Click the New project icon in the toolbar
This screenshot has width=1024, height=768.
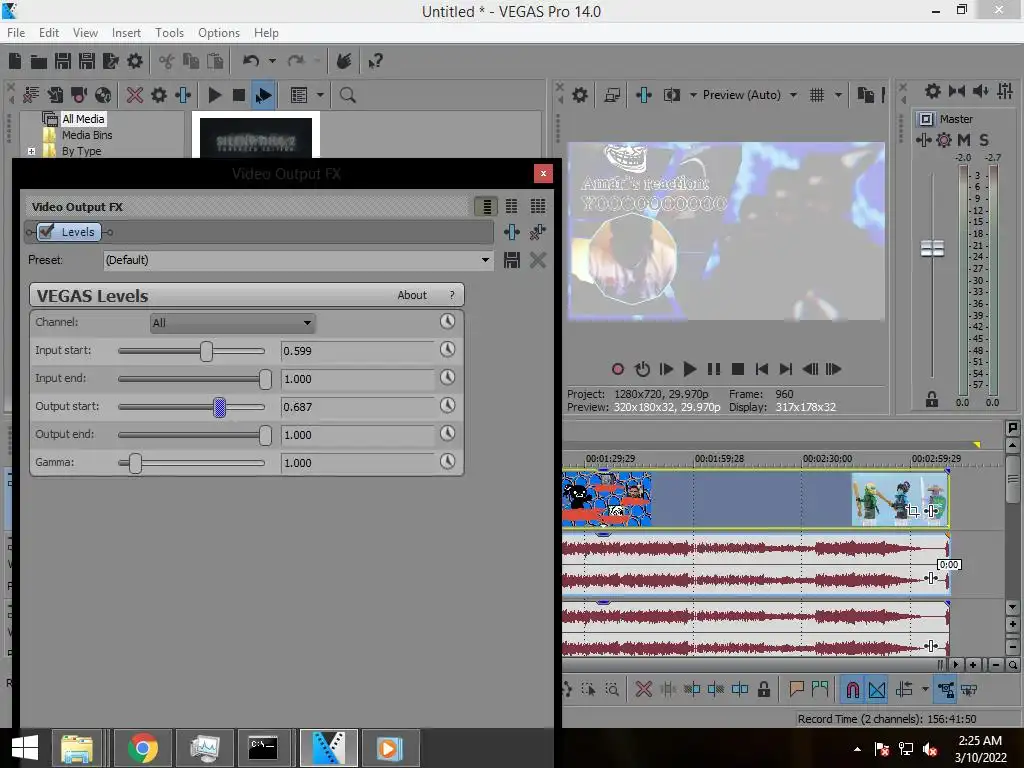(x=15, y=61)
